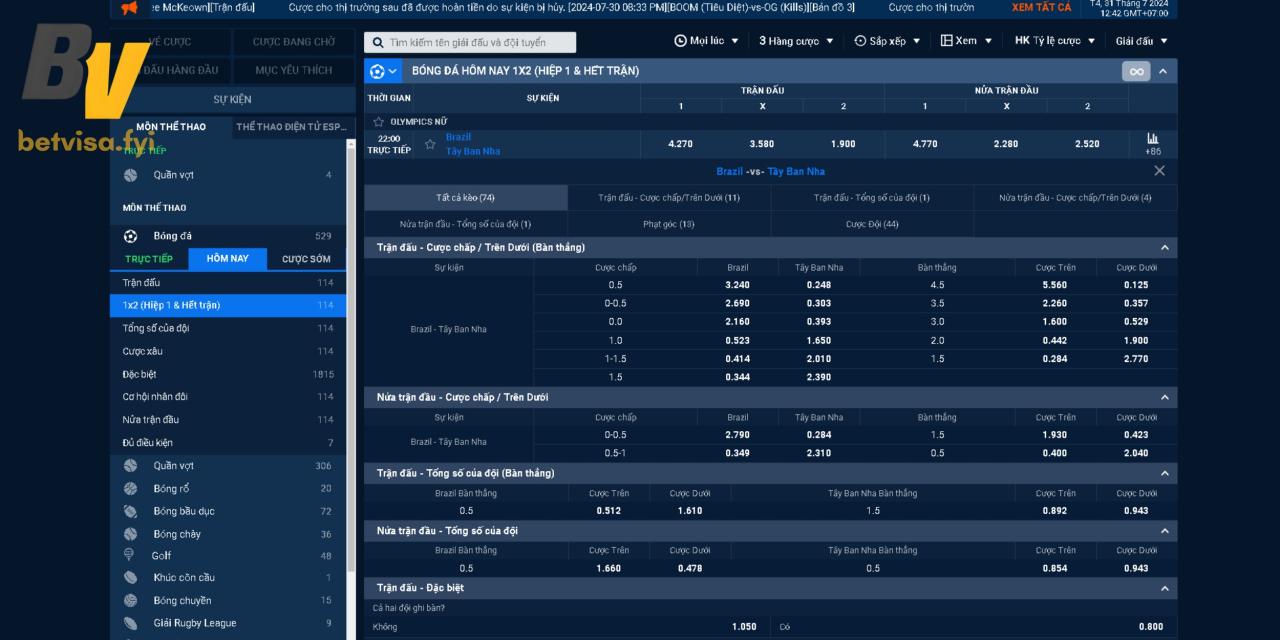Click the Bóng chuyền volleyball icon
1280x640 pixels.
(130, 600)
